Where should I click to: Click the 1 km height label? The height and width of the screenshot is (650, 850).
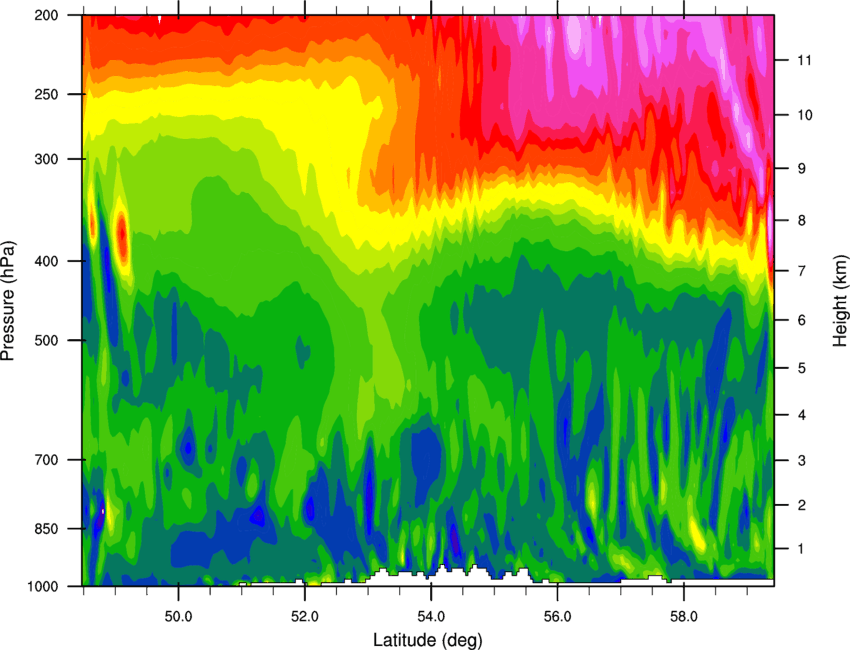click(x=802, y=549)
